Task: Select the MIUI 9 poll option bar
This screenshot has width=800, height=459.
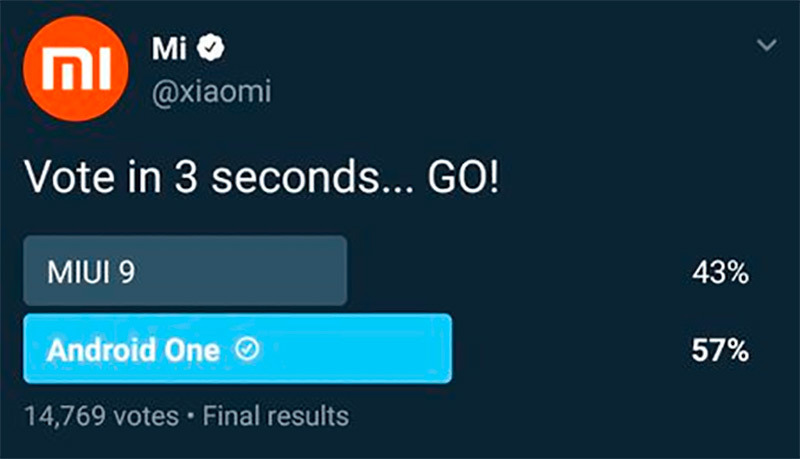Action: (185, 271)
